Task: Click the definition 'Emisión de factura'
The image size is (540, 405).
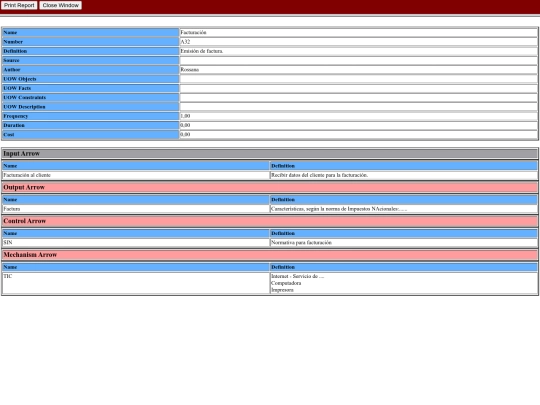Action: tap(201, 51)
